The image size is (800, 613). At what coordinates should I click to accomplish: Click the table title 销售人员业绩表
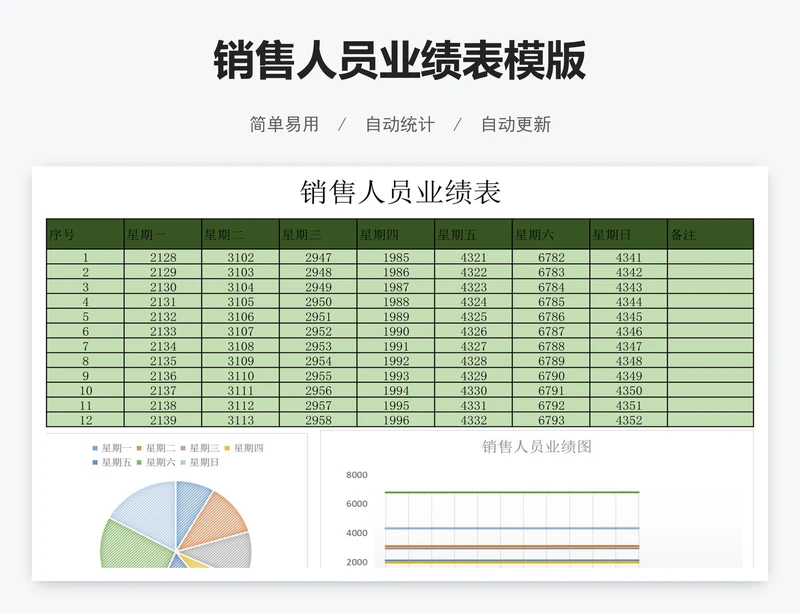click(400, 192)
